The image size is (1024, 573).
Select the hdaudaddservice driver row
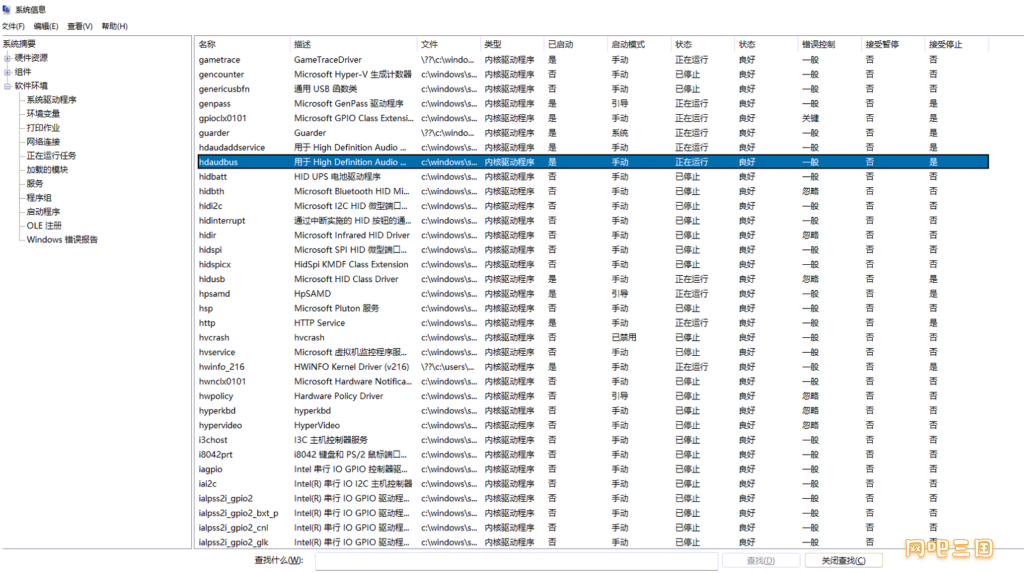pos(593,148)
